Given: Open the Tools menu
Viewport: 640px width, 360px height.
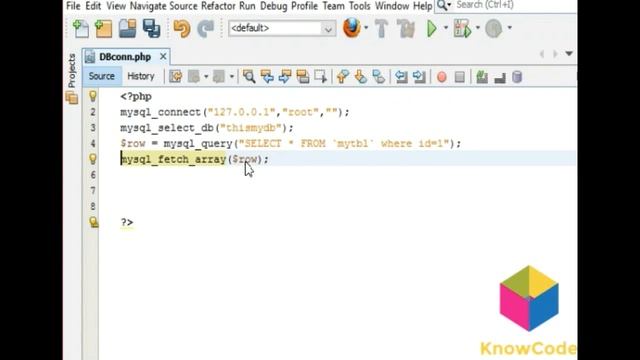Looking at the screenshot, I should click(x=360, y=6).
